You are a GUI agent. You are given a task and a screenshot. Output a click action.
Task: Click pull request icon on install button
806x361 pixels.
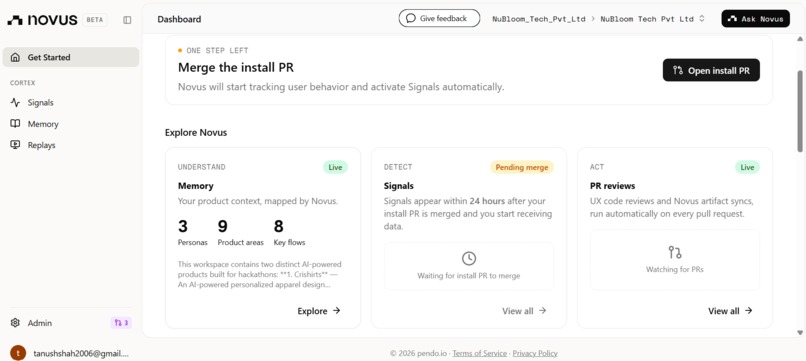click(x=677, y=70)
